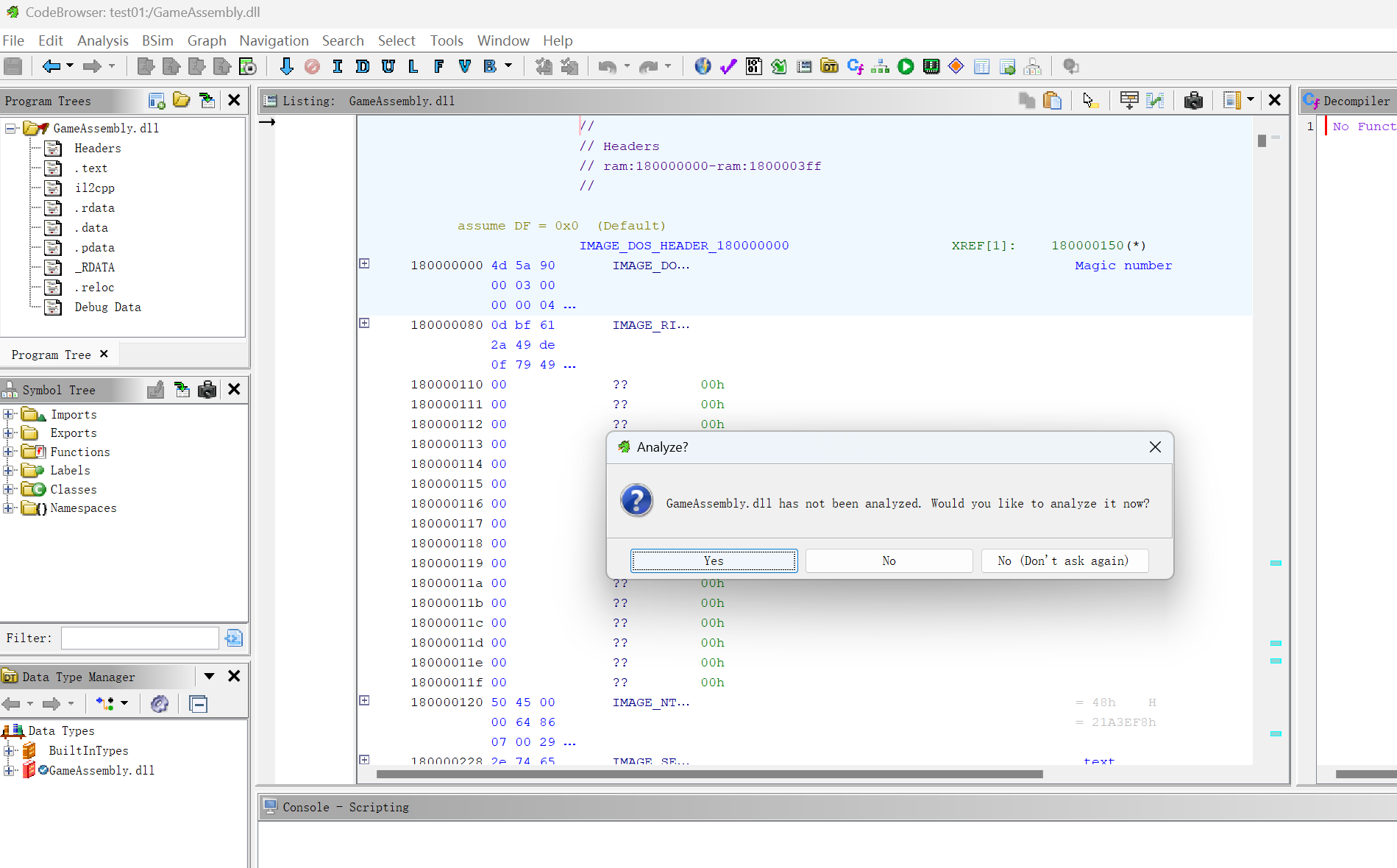Open the Tools menu
This screenshot has width=1397, height=868.
coord(447,40)
